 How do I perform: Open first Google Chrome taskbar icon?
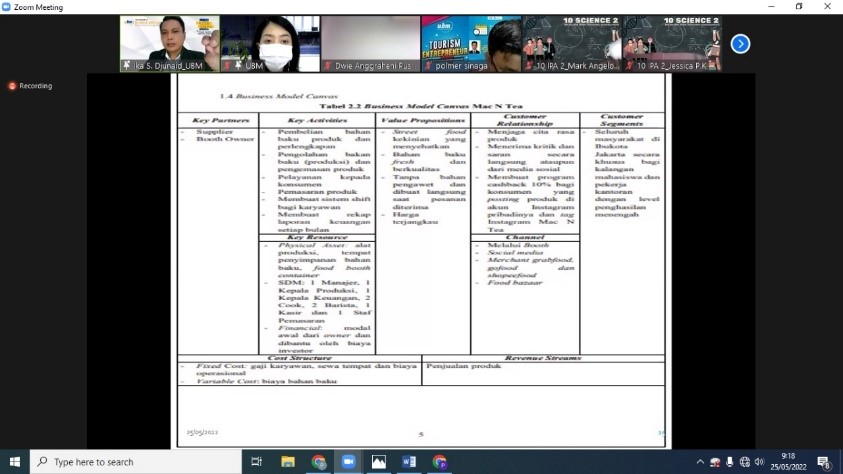pos(318,462)
